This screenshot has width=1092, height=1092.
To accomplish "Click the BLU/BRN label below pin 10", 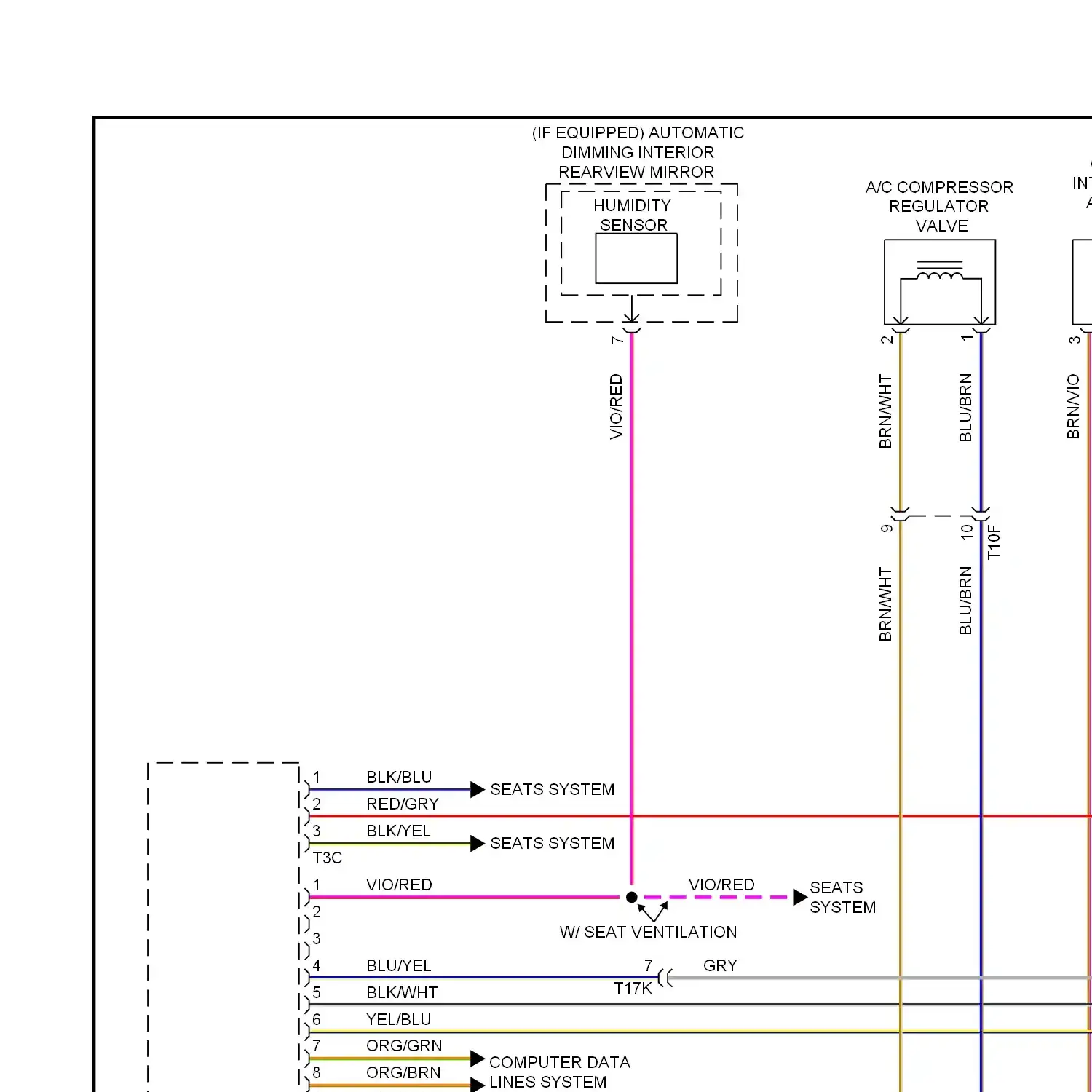I will (x=965, y=601).
